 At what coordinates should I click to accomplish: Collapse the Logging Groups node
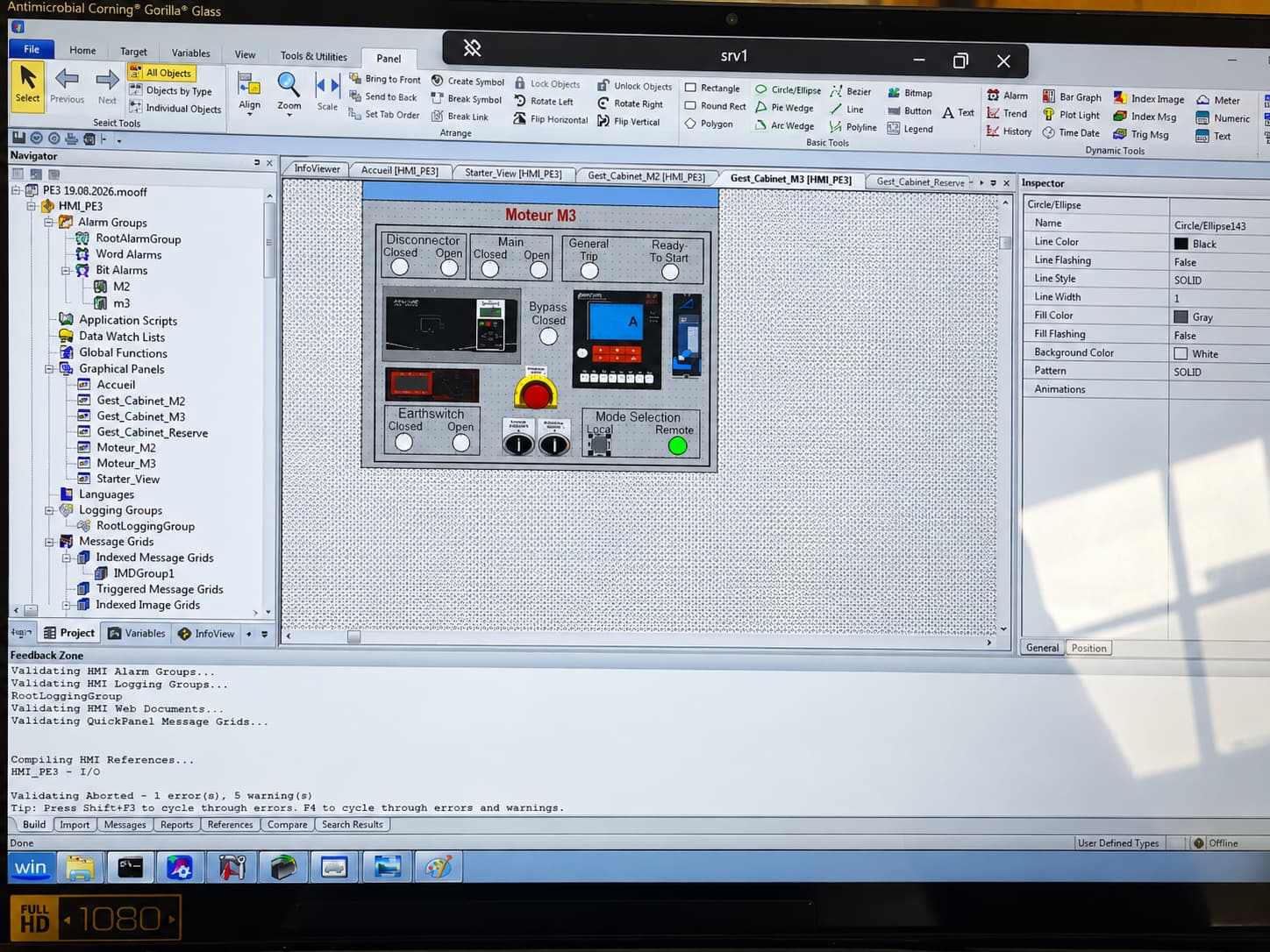pyautogui.click(x=49, y=510)
